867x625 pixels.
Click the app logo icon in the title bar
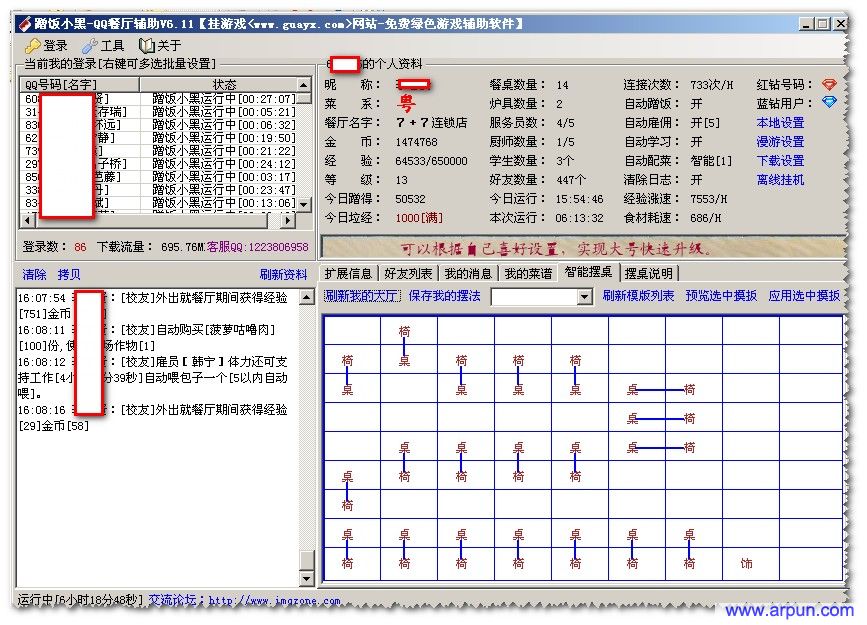coord(24,24)
